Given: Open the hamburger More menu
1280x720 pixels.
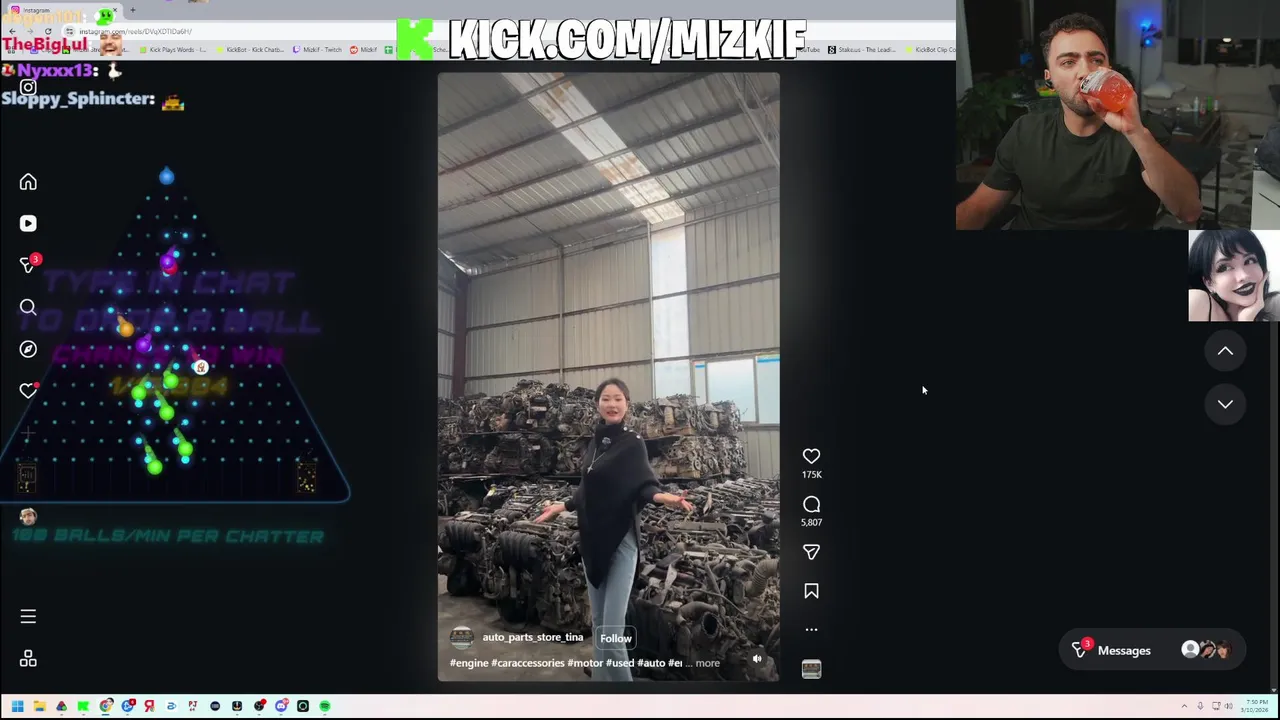Looking at the screenshot, I should [28, 617].
